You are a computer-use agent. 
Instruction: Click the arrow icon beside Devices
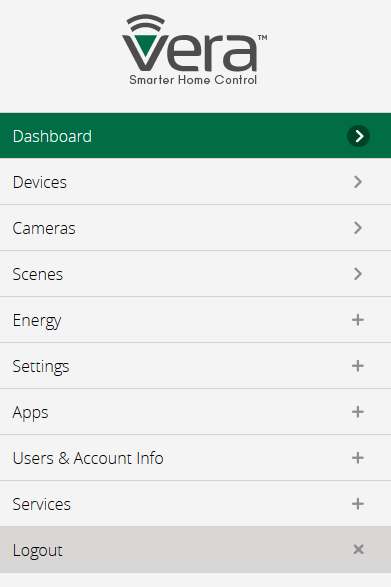click(358, 182)
